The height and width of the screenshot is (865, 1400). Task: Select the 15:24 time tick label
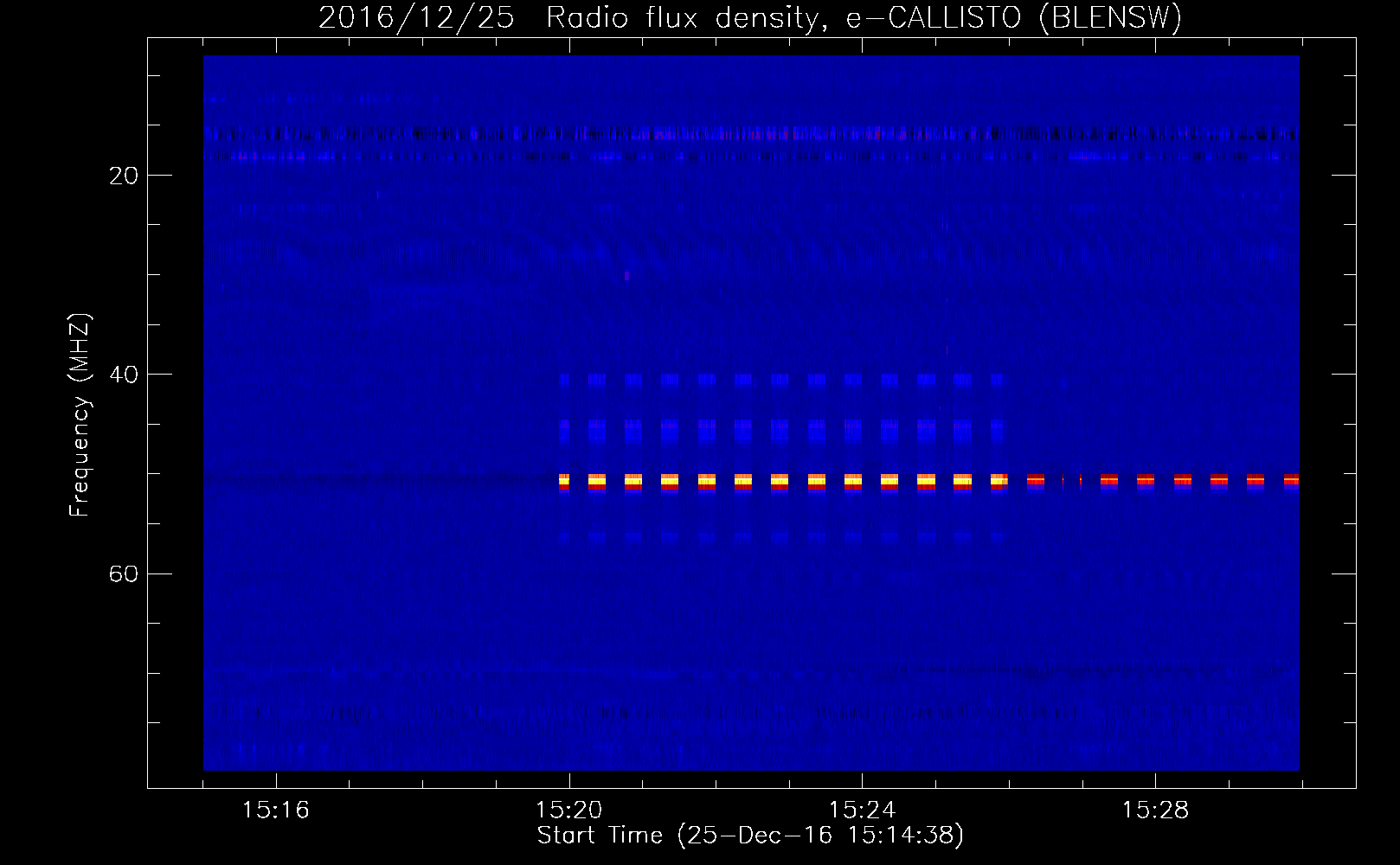point(863,810)
